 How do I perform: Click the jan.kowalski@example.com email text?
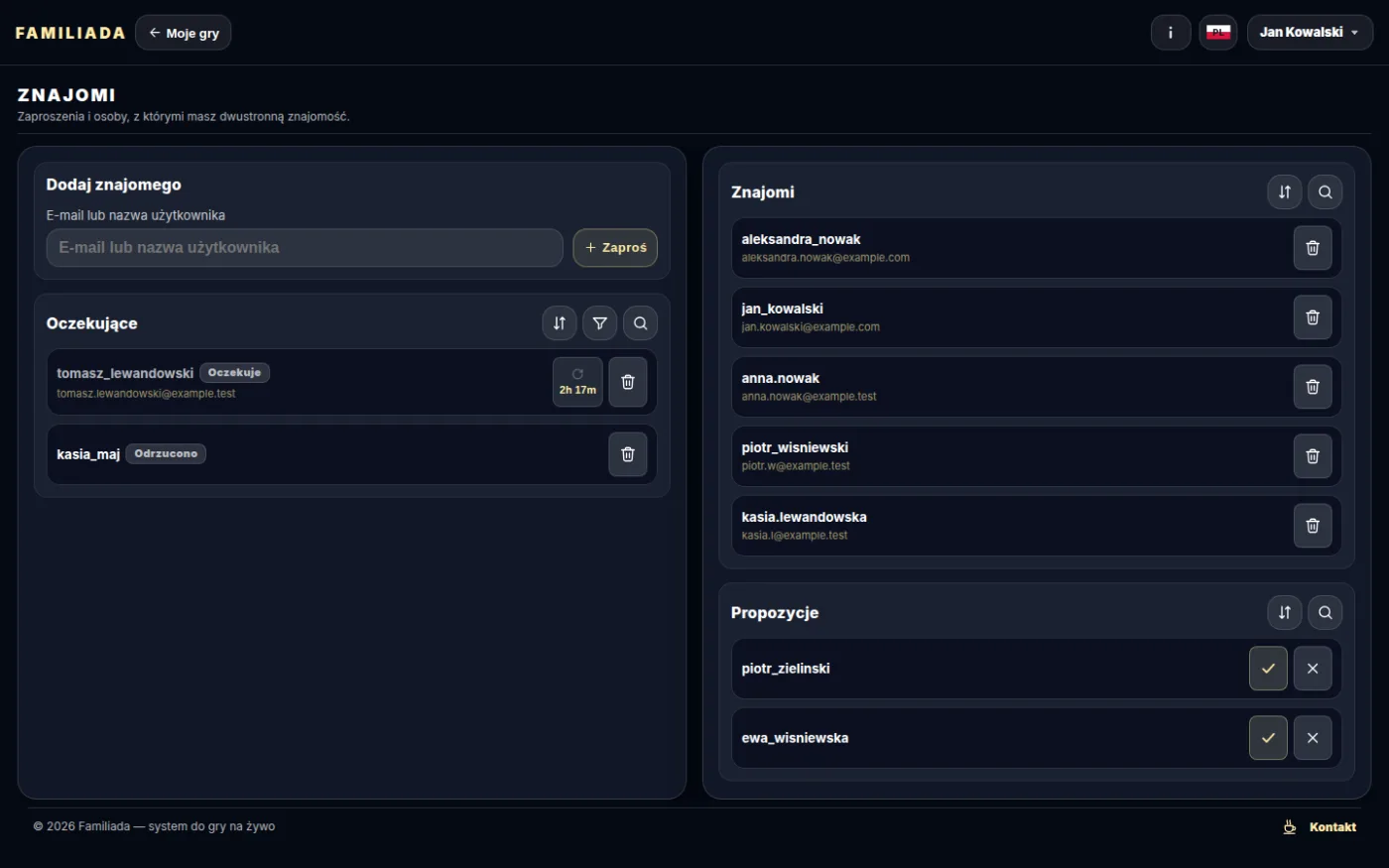(811, 327)
